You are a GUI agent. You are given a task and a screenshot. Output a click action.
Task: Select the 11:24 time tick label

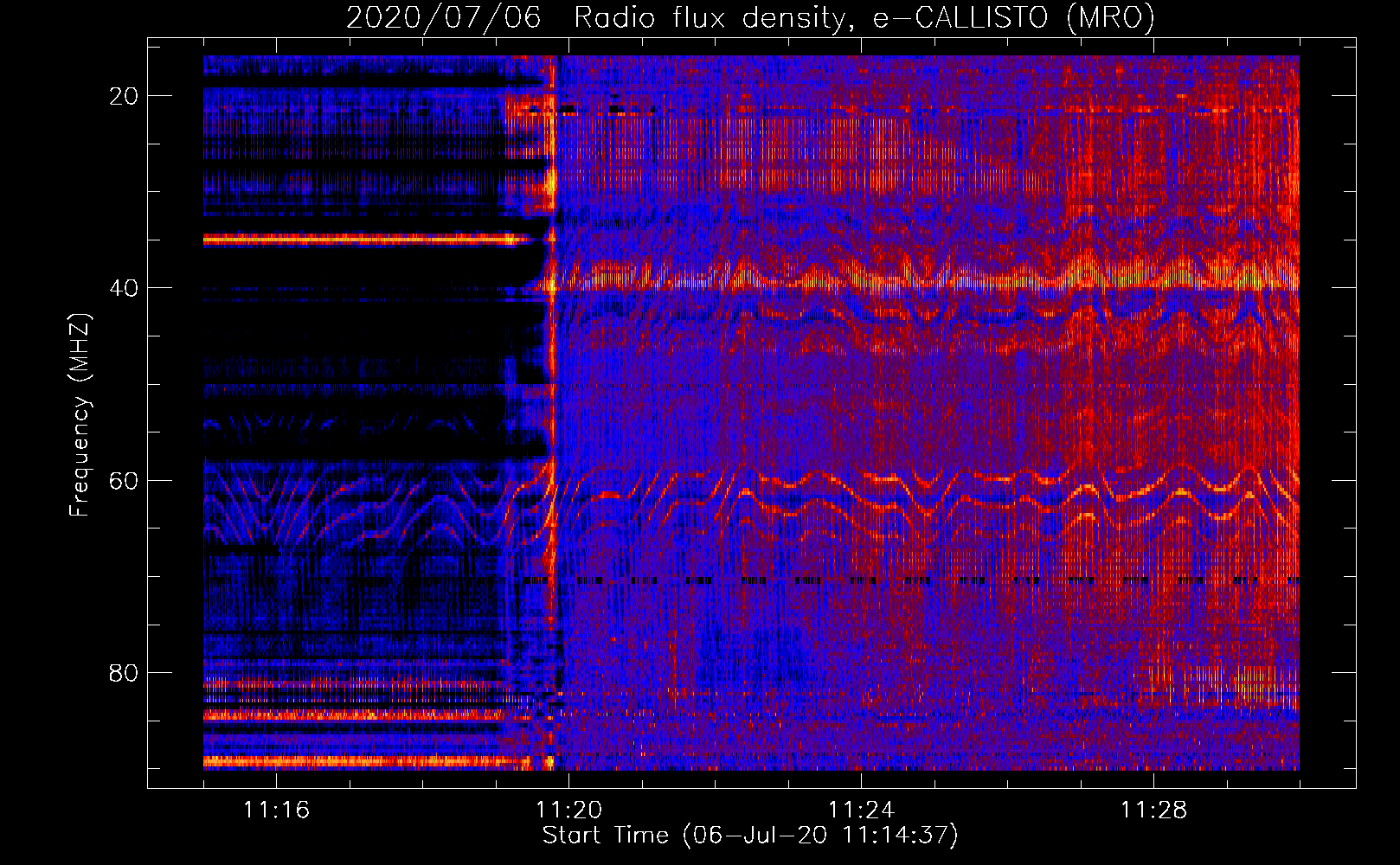[861, 811]
